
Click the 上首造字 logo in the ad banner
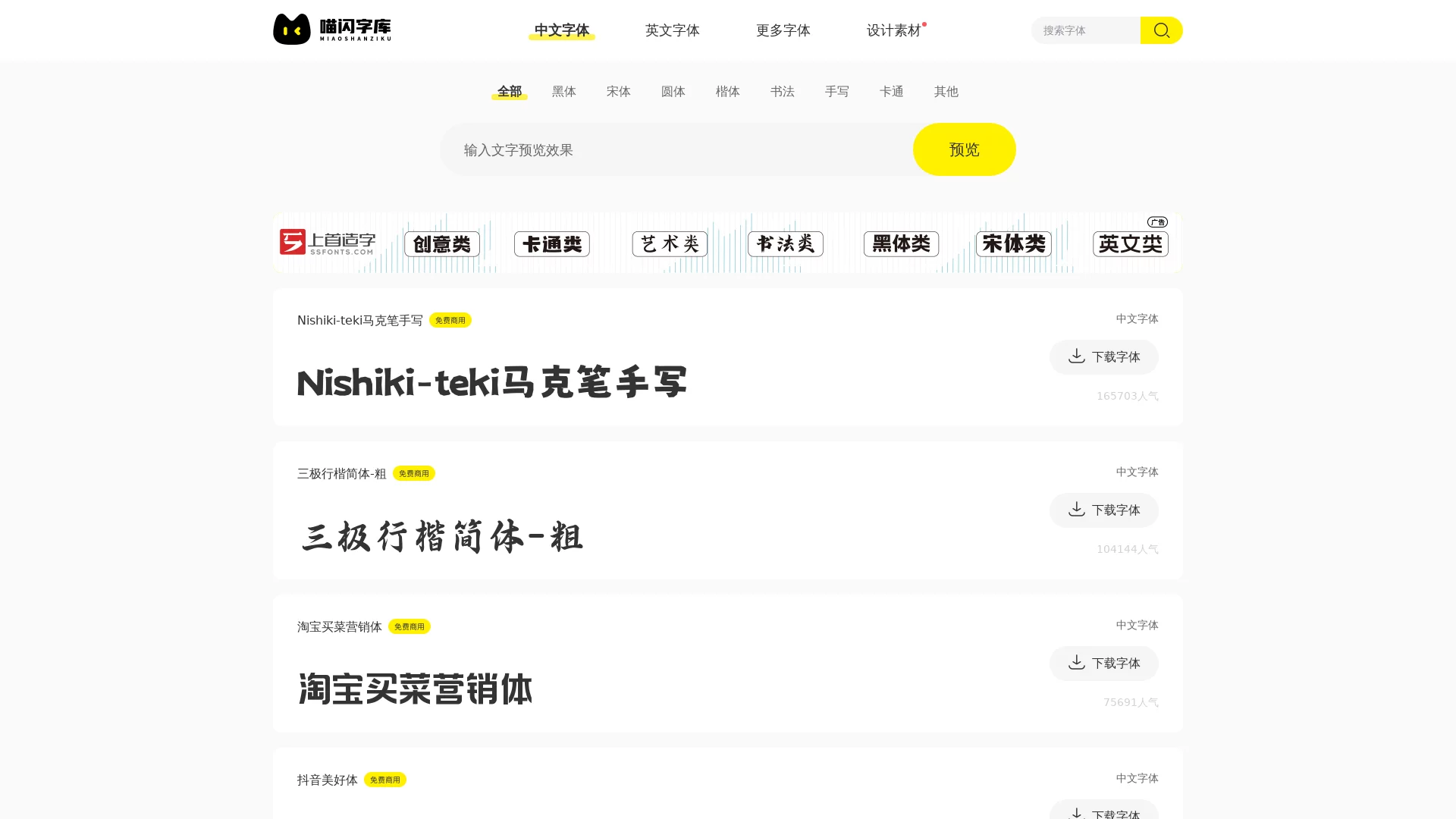(328, 243)
